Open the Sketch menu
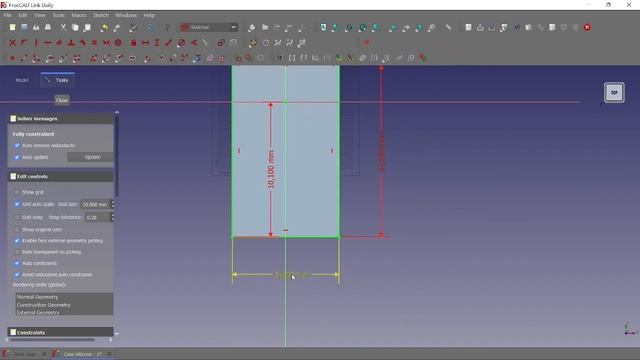This screenshot has width=640, height=360. point(100,15)
